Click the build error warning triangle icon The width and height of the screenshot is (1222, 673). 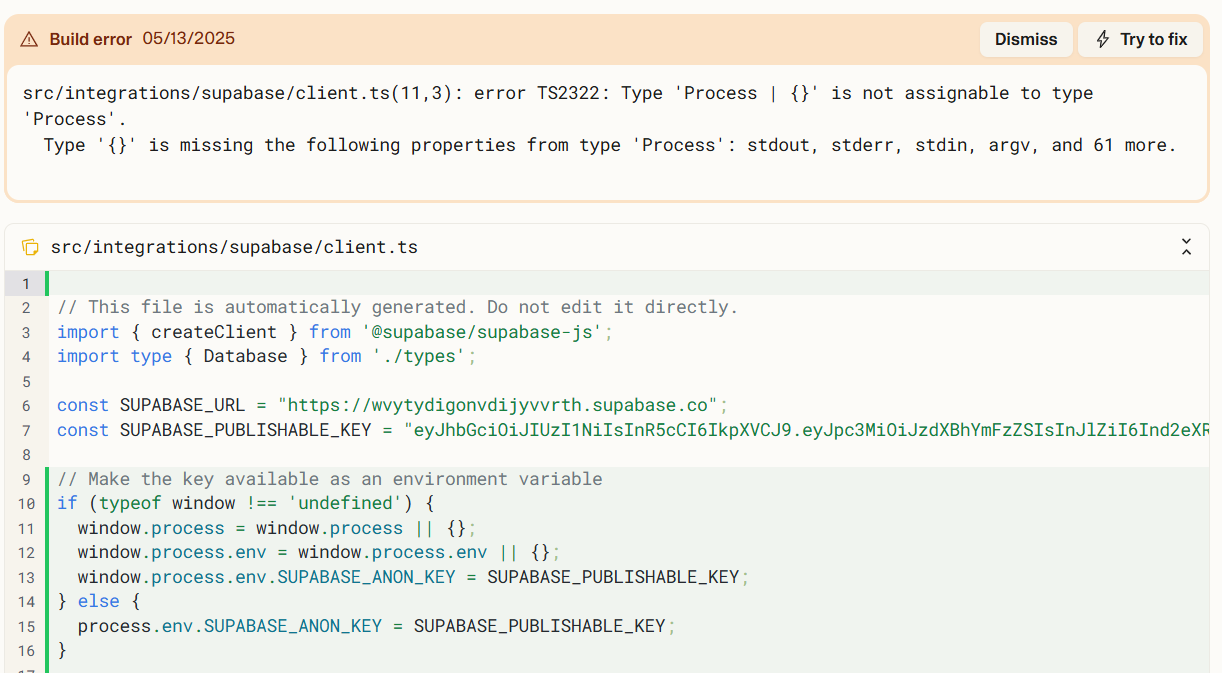click(x=29, y=40)
